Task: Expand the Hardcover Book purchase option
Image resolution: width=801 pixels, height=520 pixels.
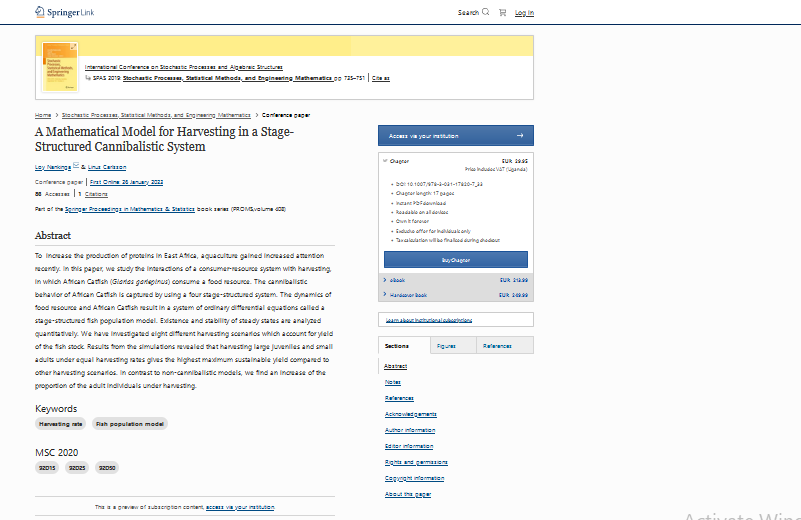Action: click(384, 295)
